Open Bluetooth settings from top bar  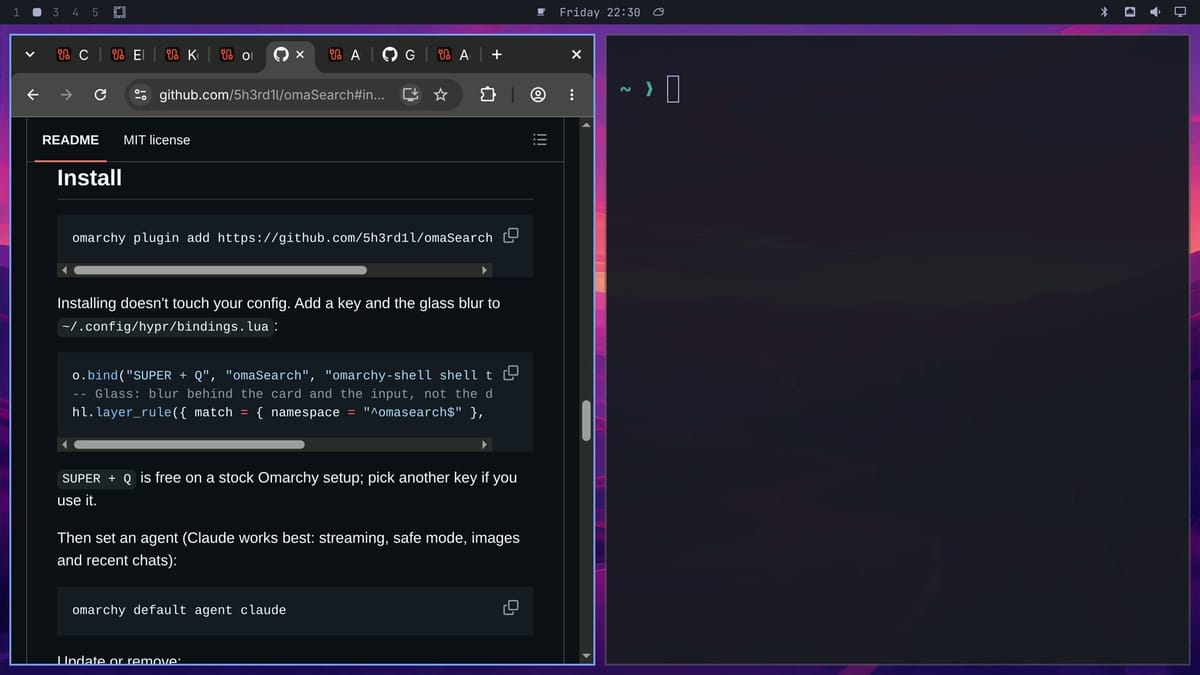point(1105,12)
